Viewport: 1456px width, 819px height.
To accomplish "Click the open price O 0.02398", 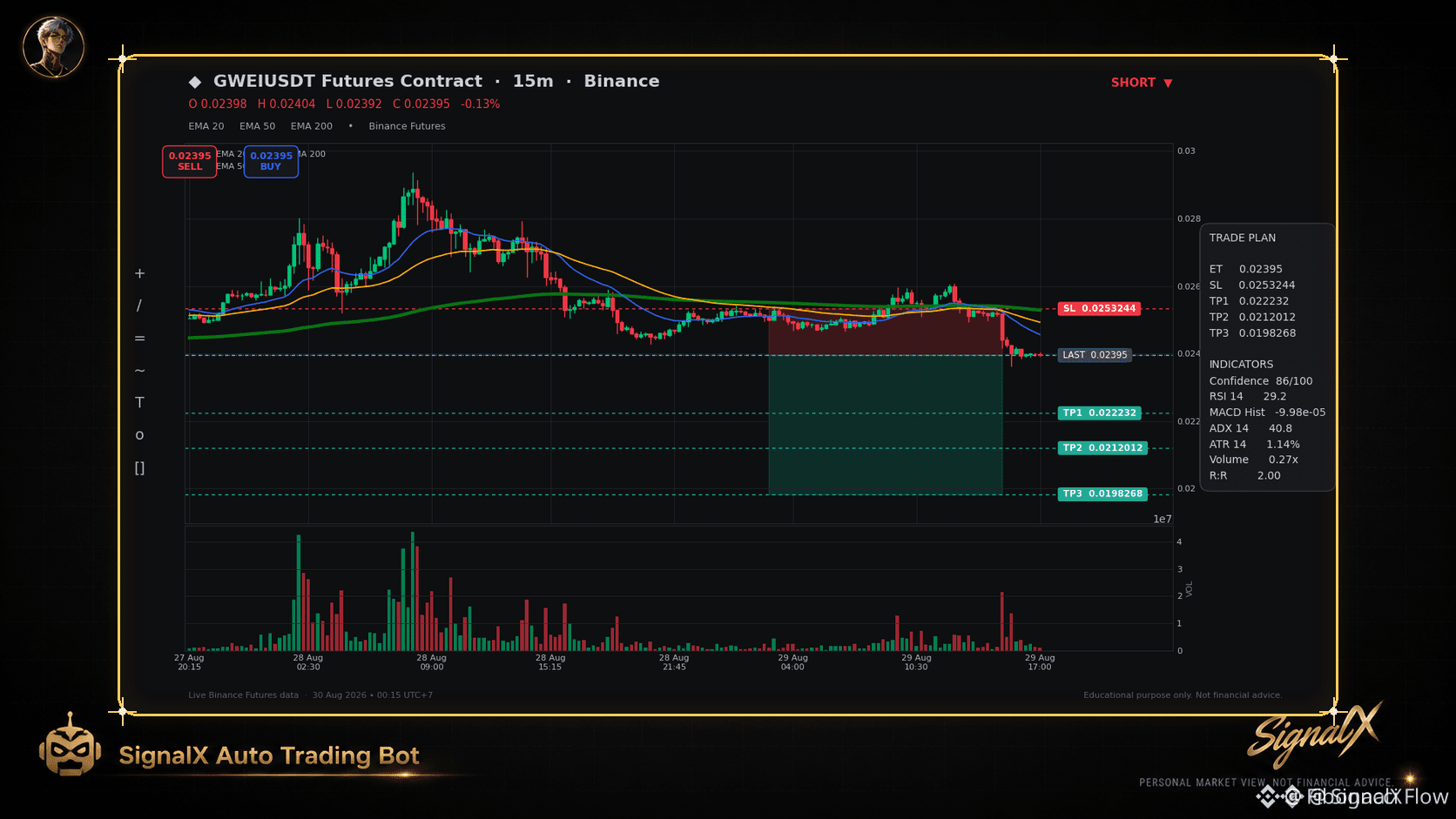I will [x=218, y=104].
